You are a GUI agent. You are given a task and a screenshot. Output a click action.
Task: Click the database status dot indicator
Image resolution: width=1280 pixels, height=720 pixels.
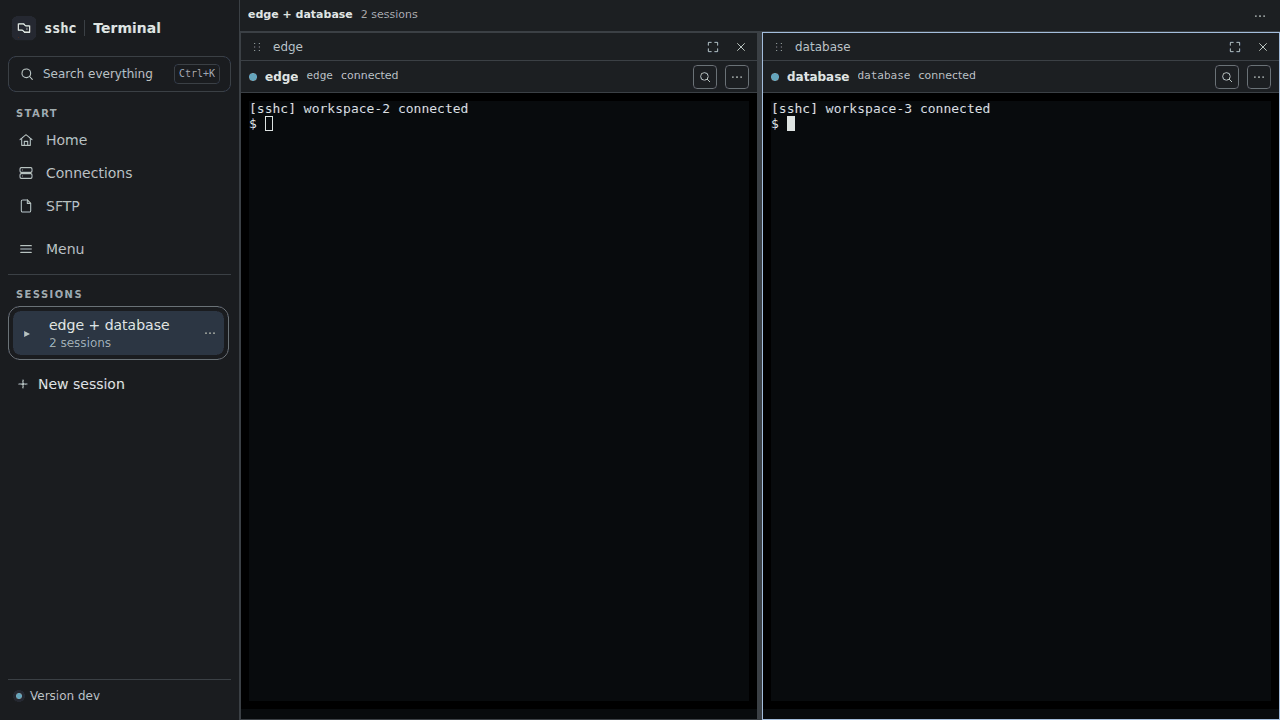pos(775,77)
